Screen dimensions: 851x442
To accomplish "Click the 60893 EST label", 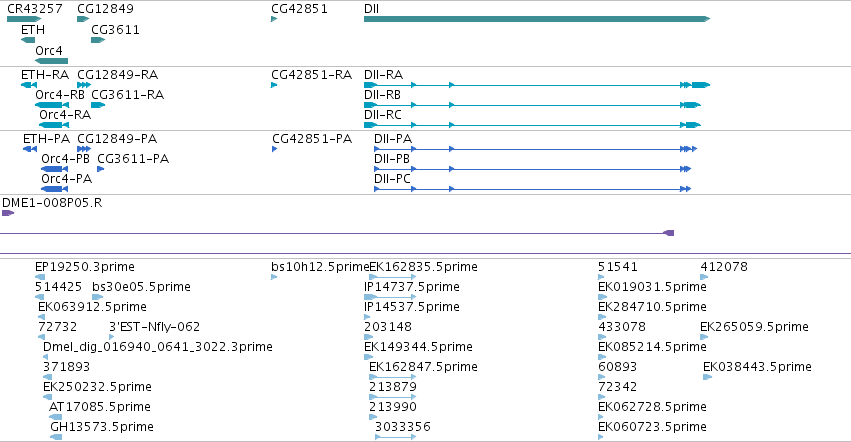I will pyautogui.click(x=618, y=367).
